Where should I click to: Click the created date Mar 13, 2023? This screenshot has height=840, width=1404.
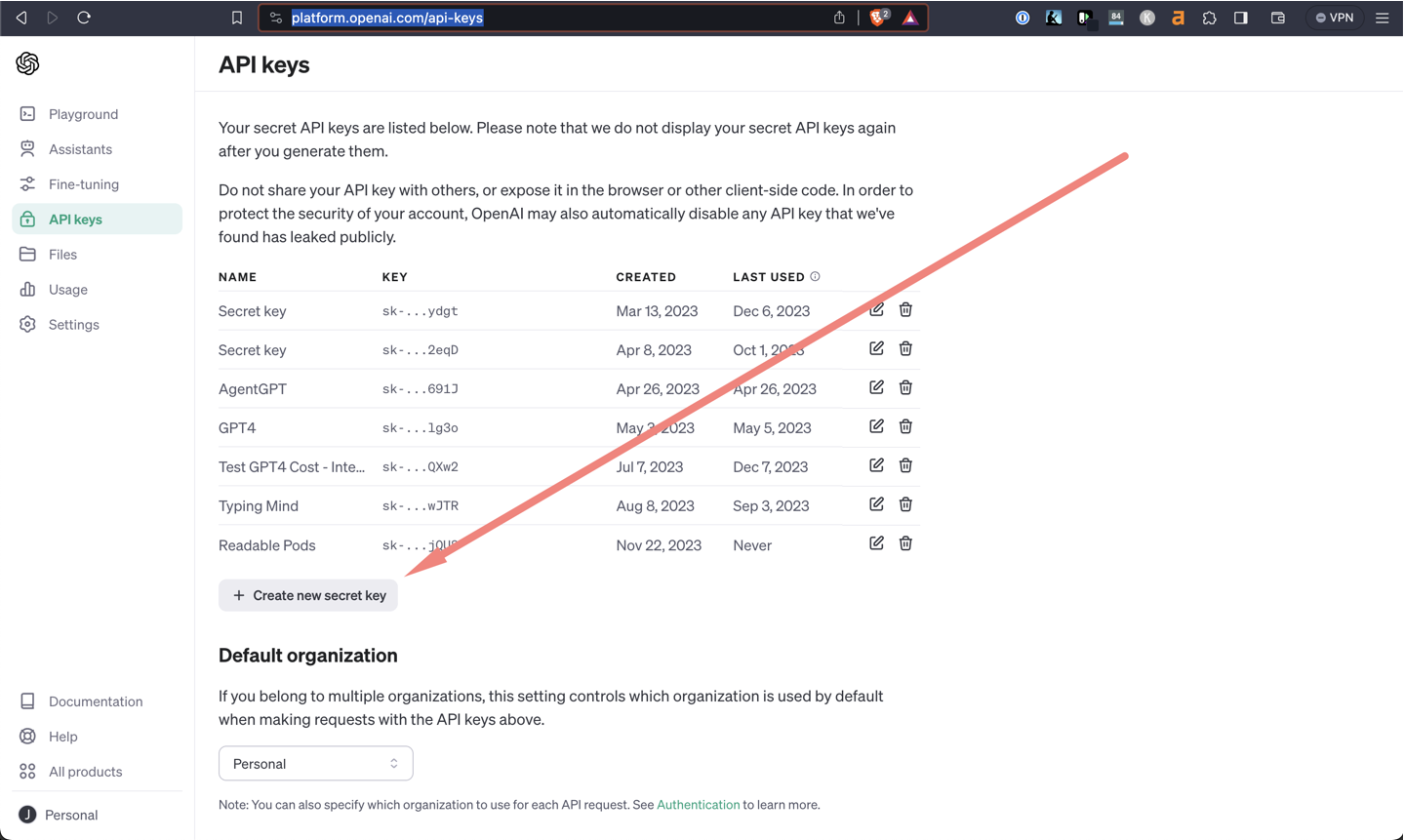coord(657,311)
